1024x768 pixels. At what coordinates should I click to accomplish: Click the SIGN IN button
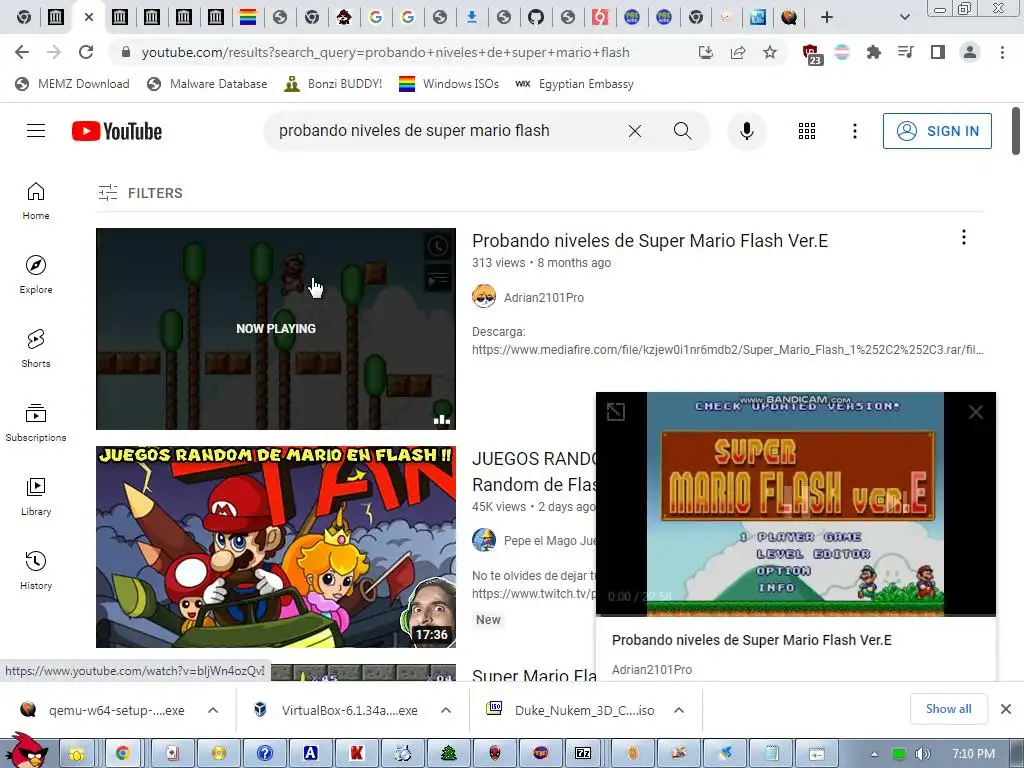tap(936, 131)
